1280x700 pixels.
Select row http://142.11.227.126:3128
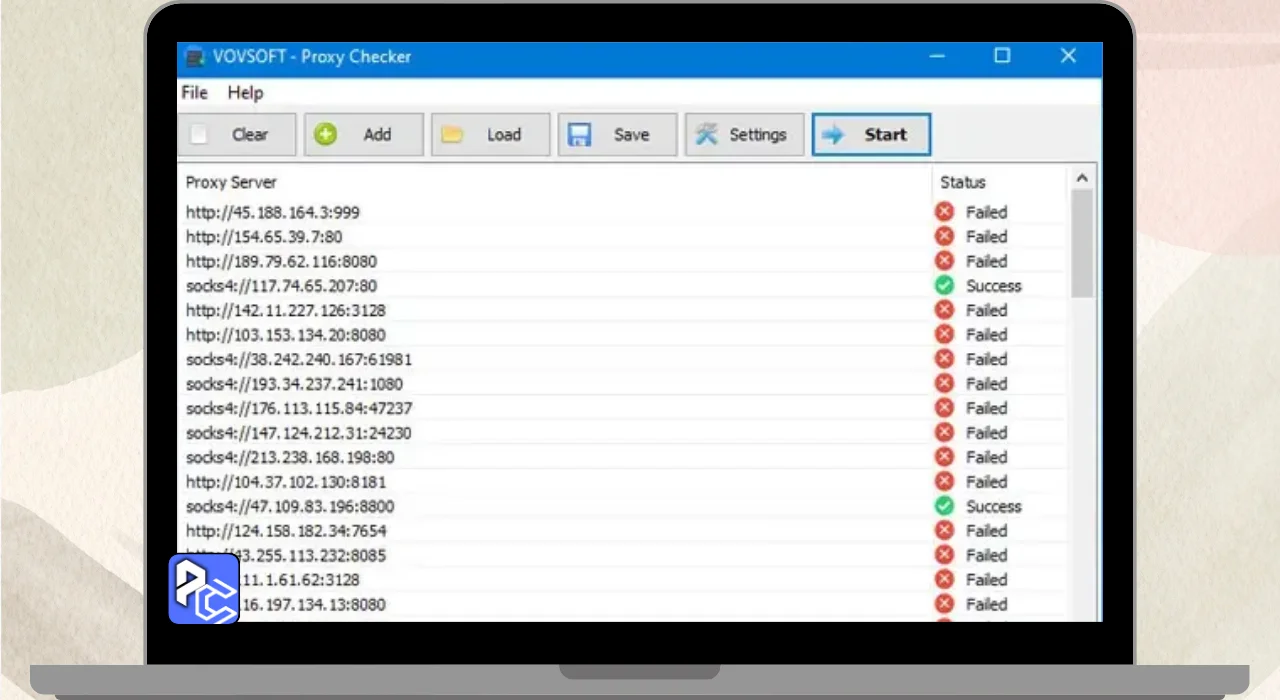click(x=620, y=310)
